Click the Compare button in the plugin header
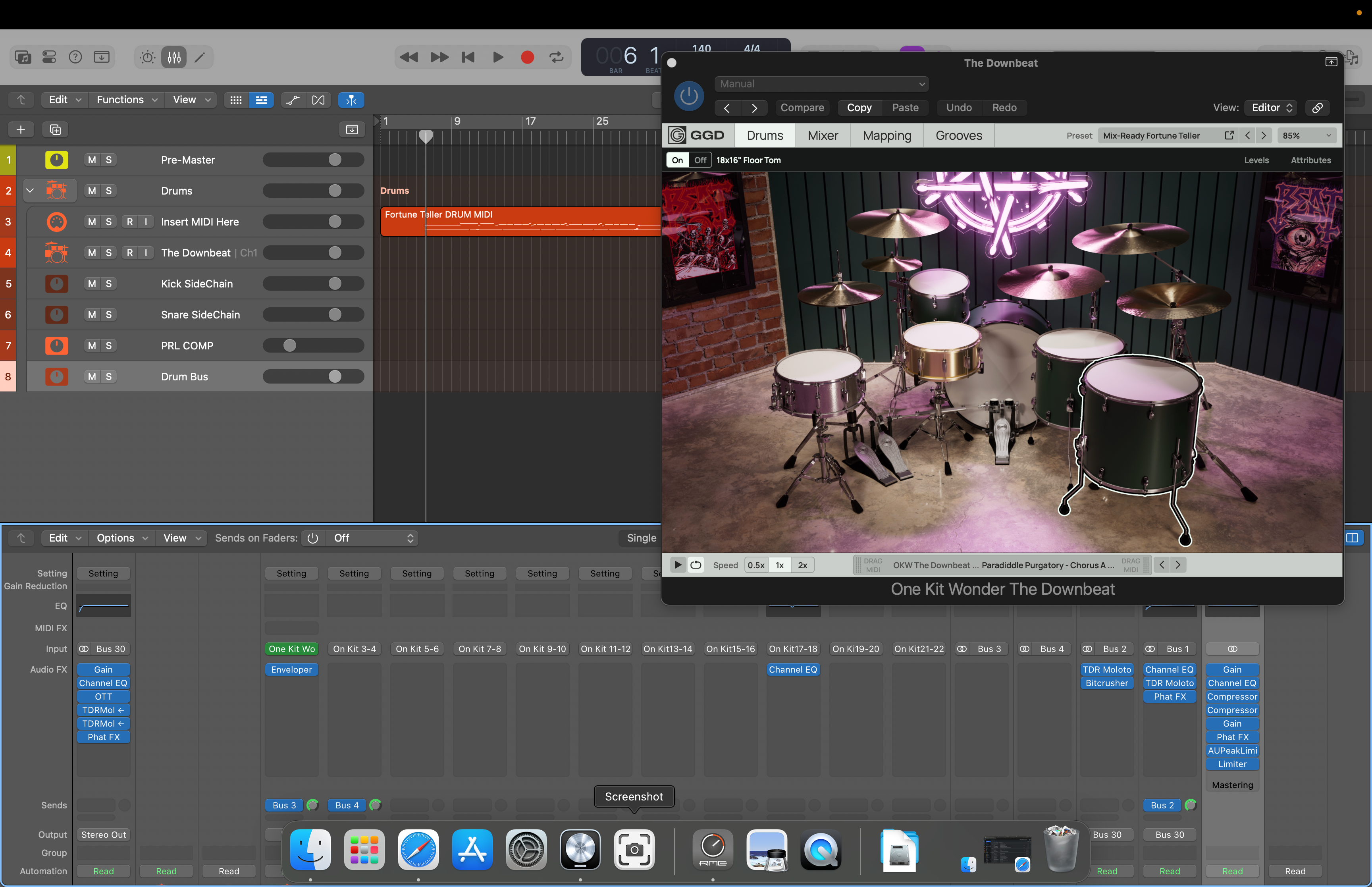Image resolution: width=1372 pixels, height=887 pixels. click(x=802, y=108)
